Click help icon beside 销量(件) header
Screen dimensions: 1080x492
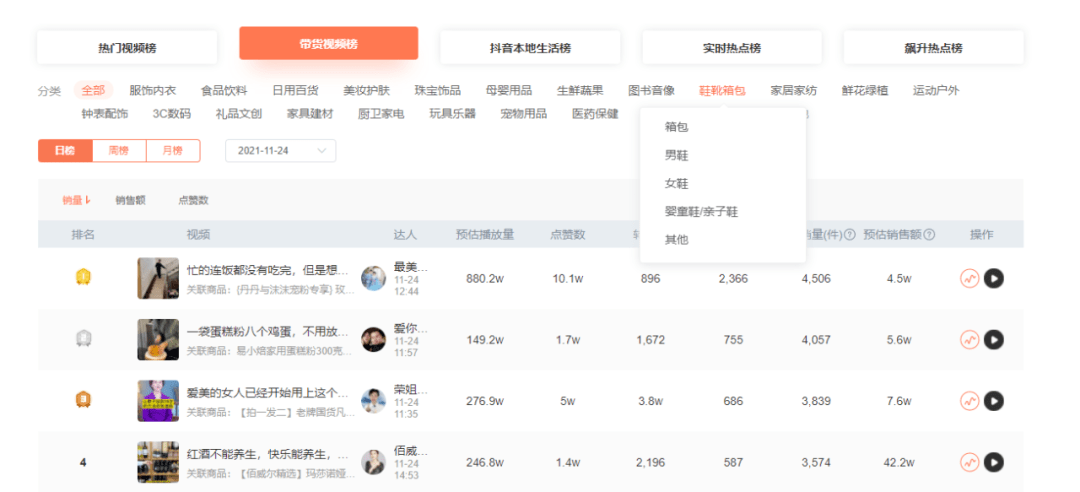tap(849, 234)
